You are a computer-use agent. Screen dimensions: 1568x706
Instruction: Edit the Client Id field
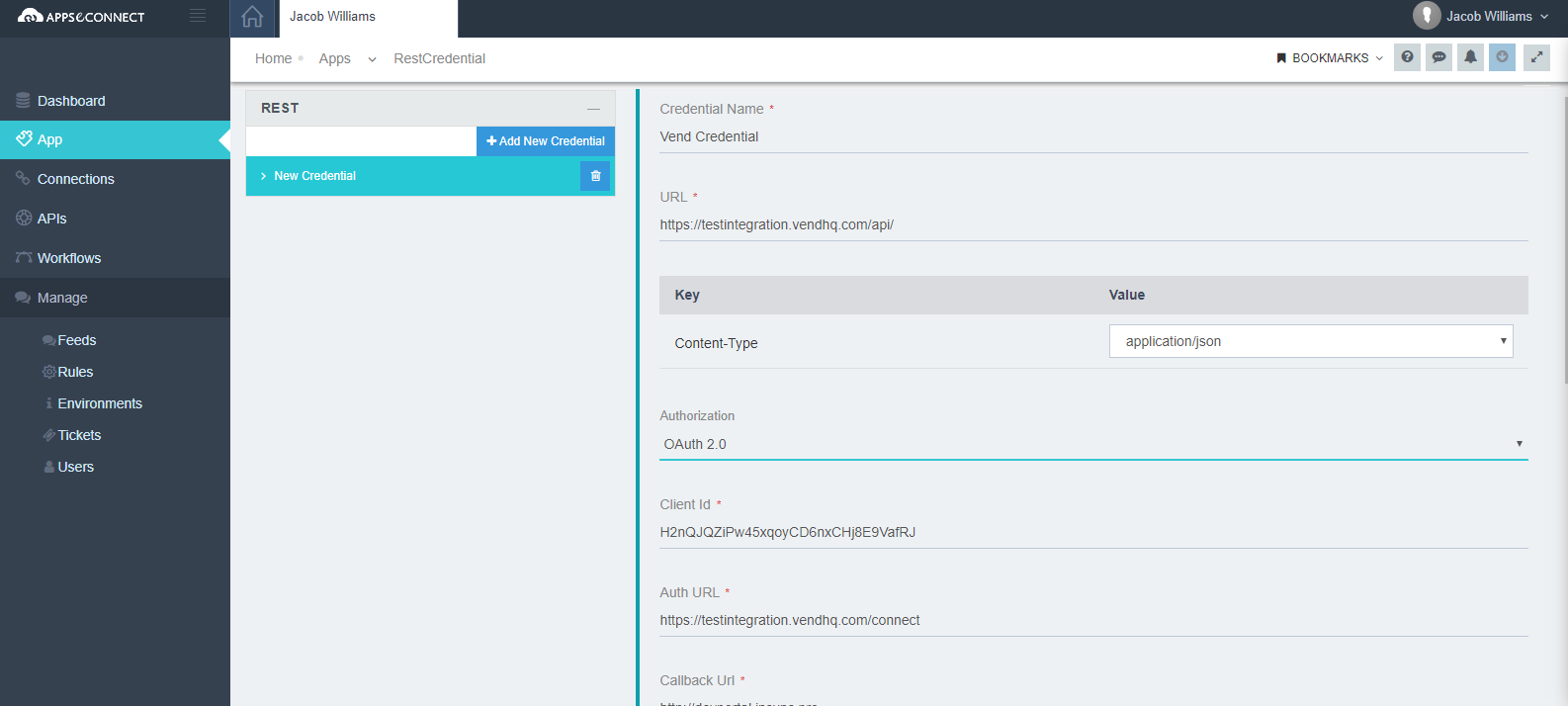(x=1093, y=532)
